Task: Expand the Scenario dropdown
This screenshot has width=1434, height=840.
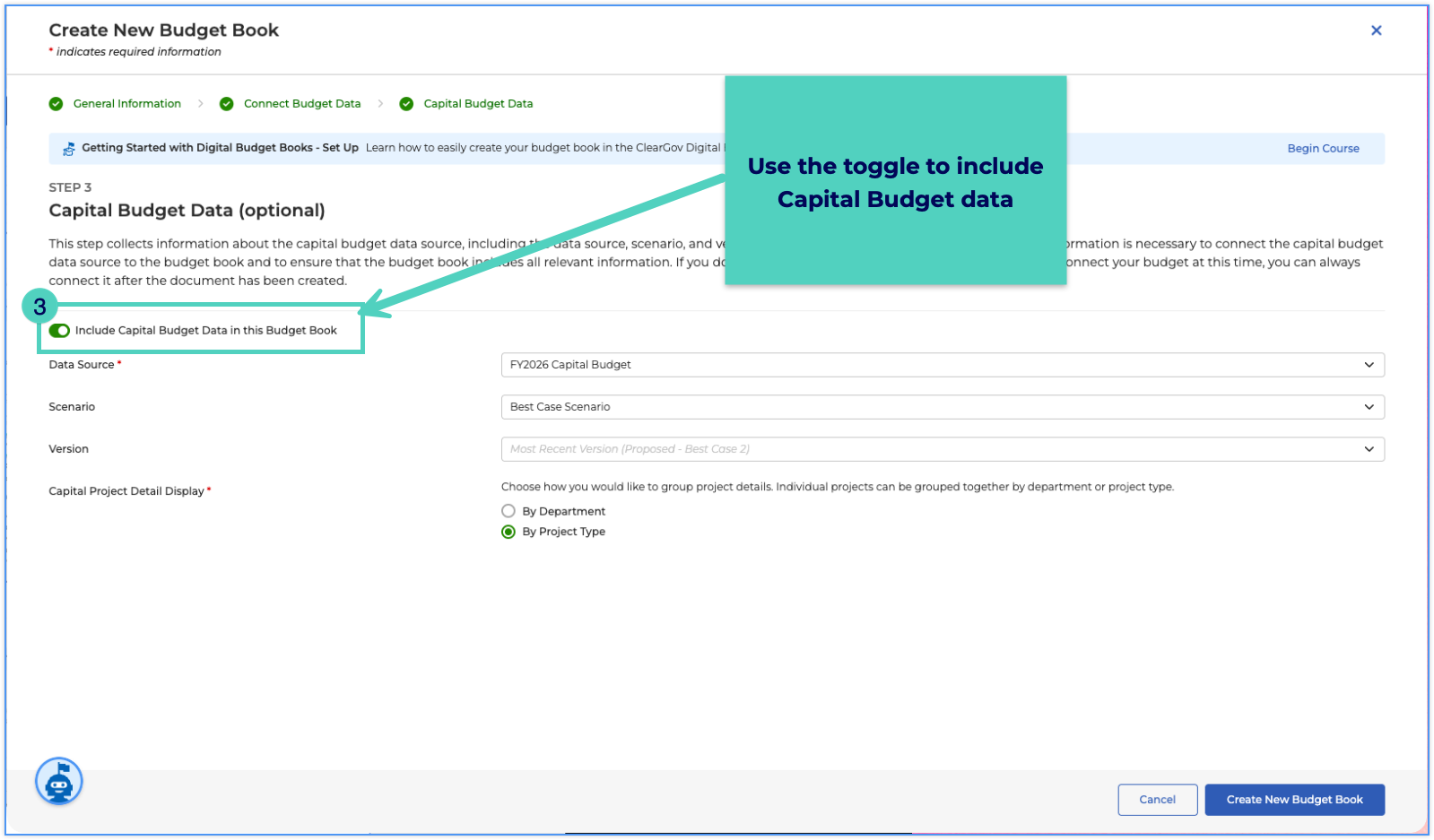Action: click(x=943, y=407)
